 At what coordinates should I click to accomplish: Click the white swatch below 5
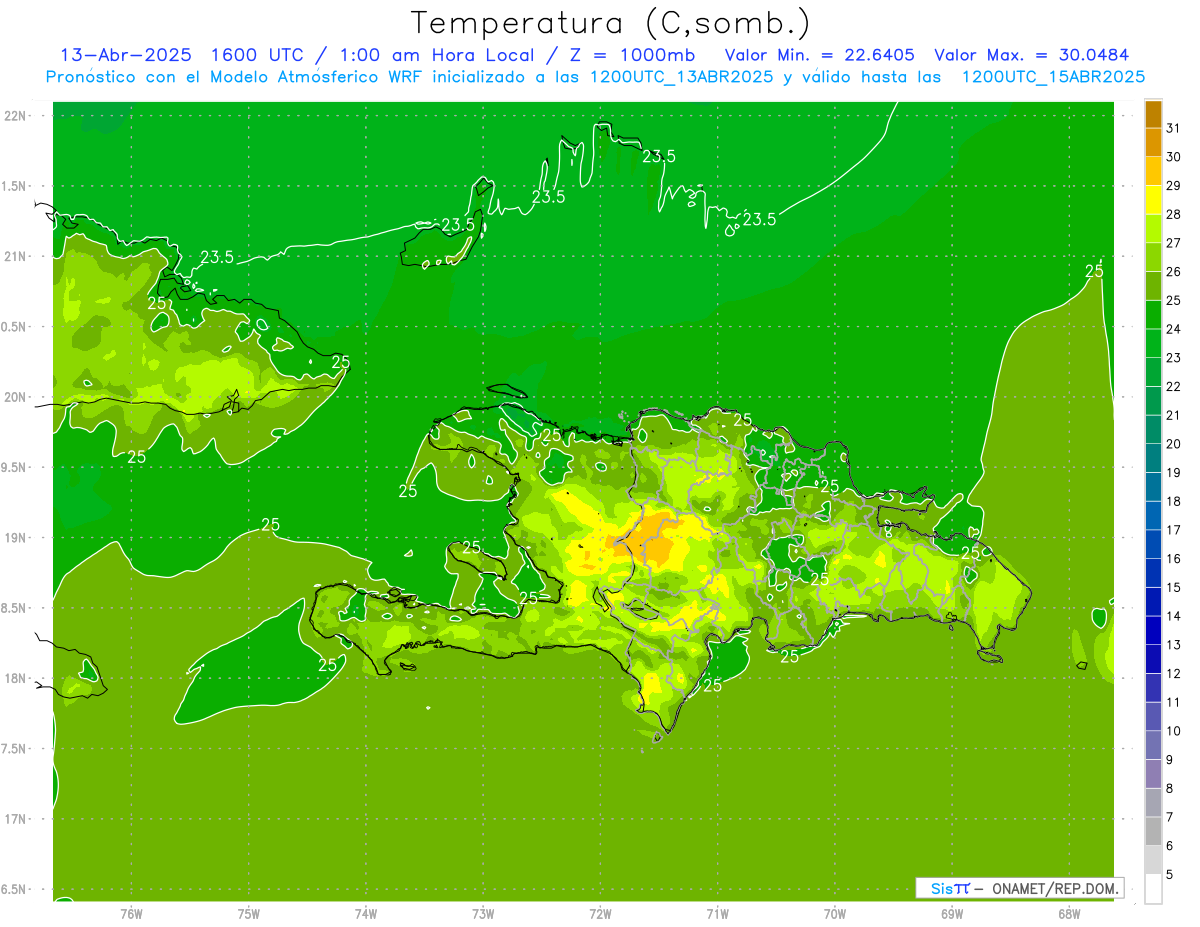tap(1153, 889)
